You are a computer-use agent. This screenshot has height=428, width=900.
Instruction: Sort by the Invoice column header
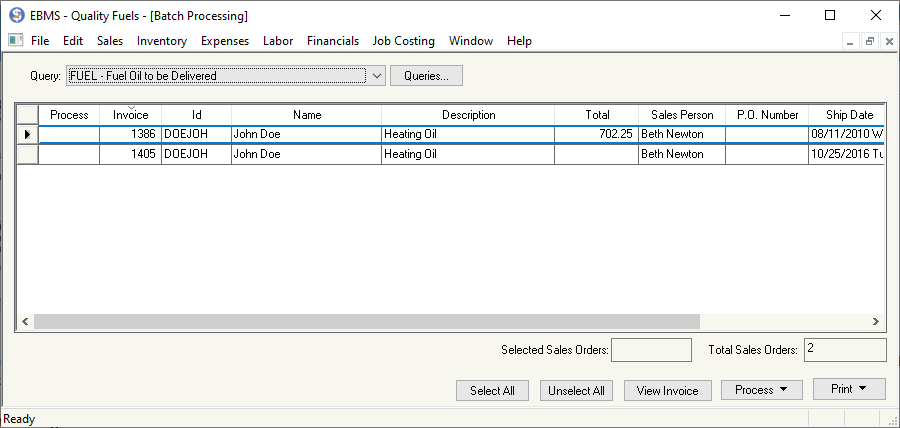(130, 115)
